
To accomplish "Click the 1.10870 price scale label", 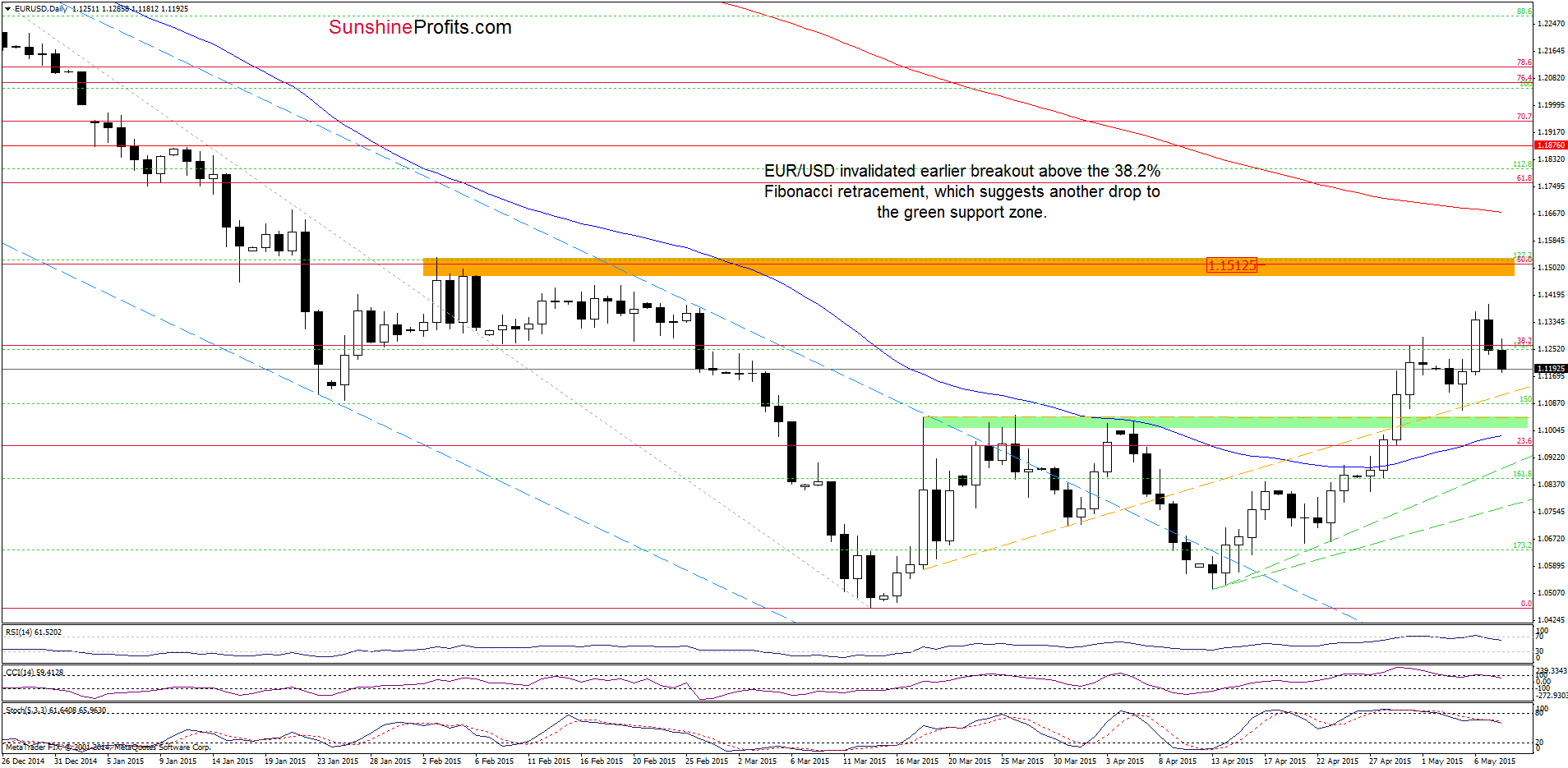I will (x=1552, y=403).
